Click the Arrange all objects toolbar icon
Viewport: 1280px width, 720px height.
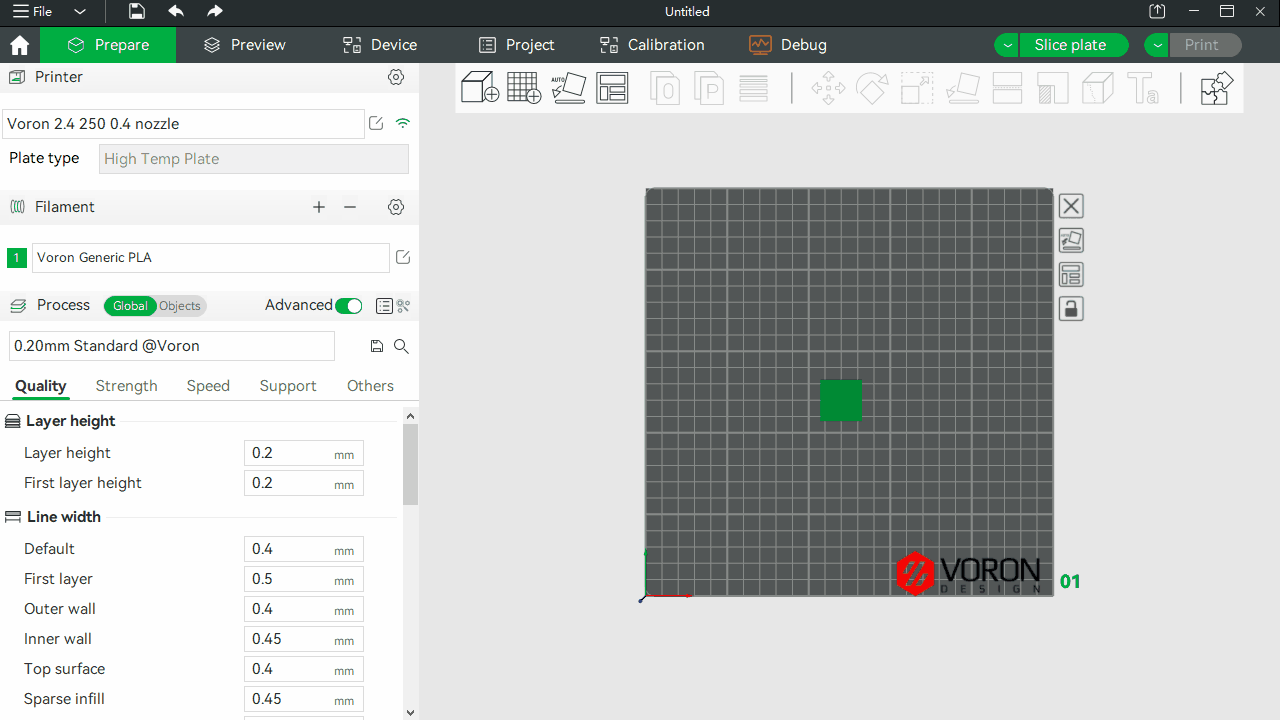pos(612,88)
